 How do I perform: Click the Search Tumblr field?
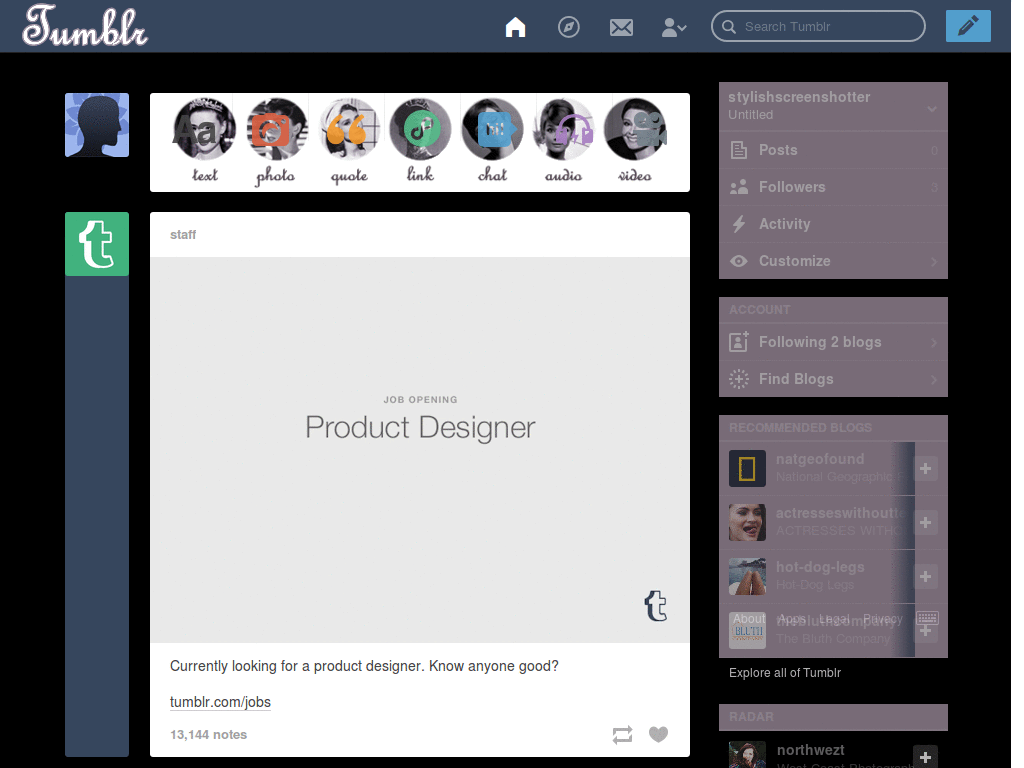coord(818,26)
